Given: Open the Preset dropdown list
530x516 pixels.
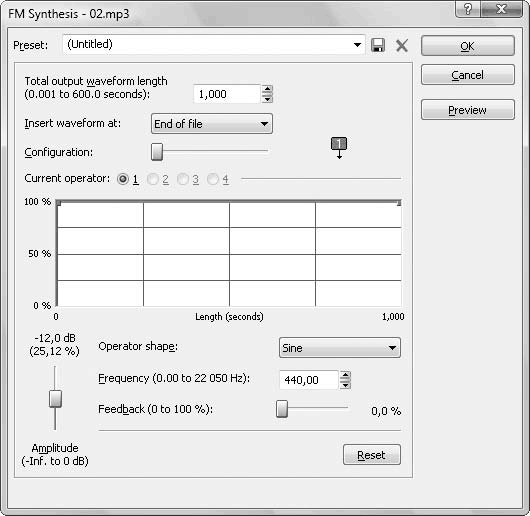Looking at the screenshot, I should click(357, 45).
